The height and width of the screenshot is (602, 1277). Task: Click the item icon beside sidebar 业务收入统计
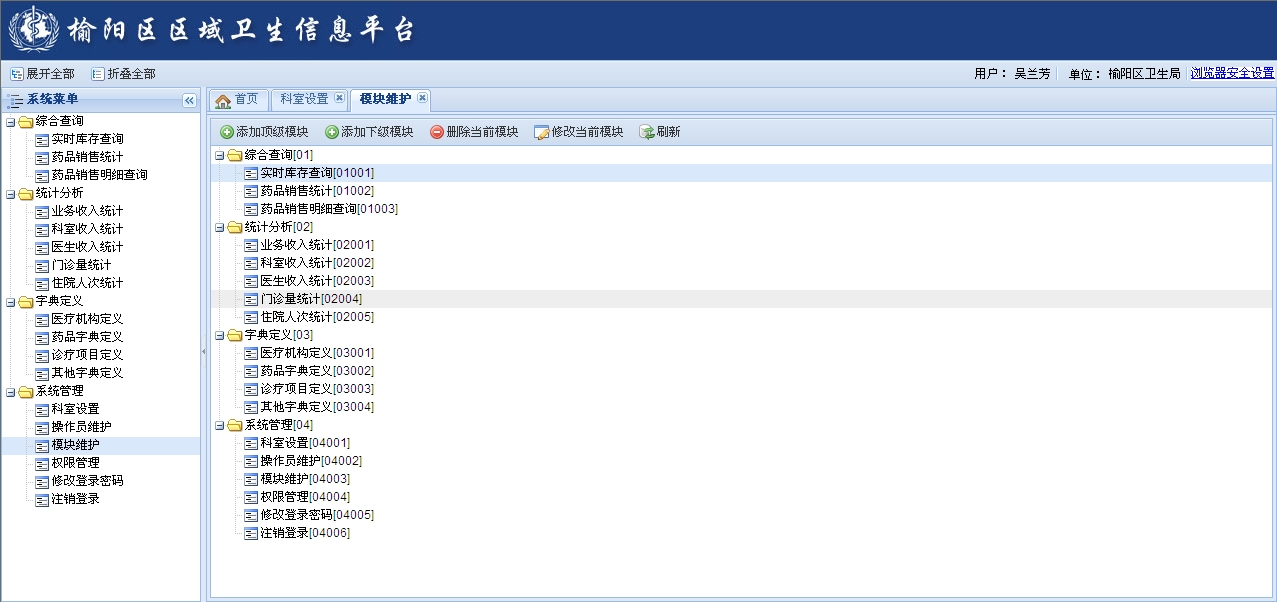(41, 211)
